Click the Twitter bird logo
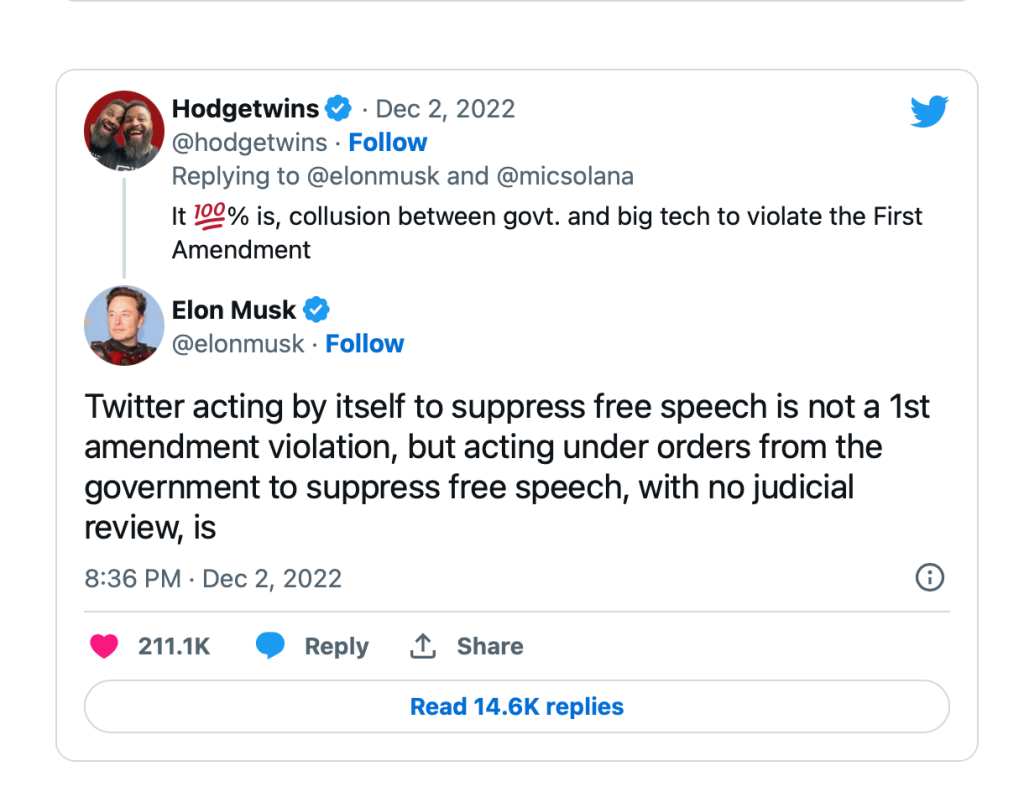 click(929, 111)
